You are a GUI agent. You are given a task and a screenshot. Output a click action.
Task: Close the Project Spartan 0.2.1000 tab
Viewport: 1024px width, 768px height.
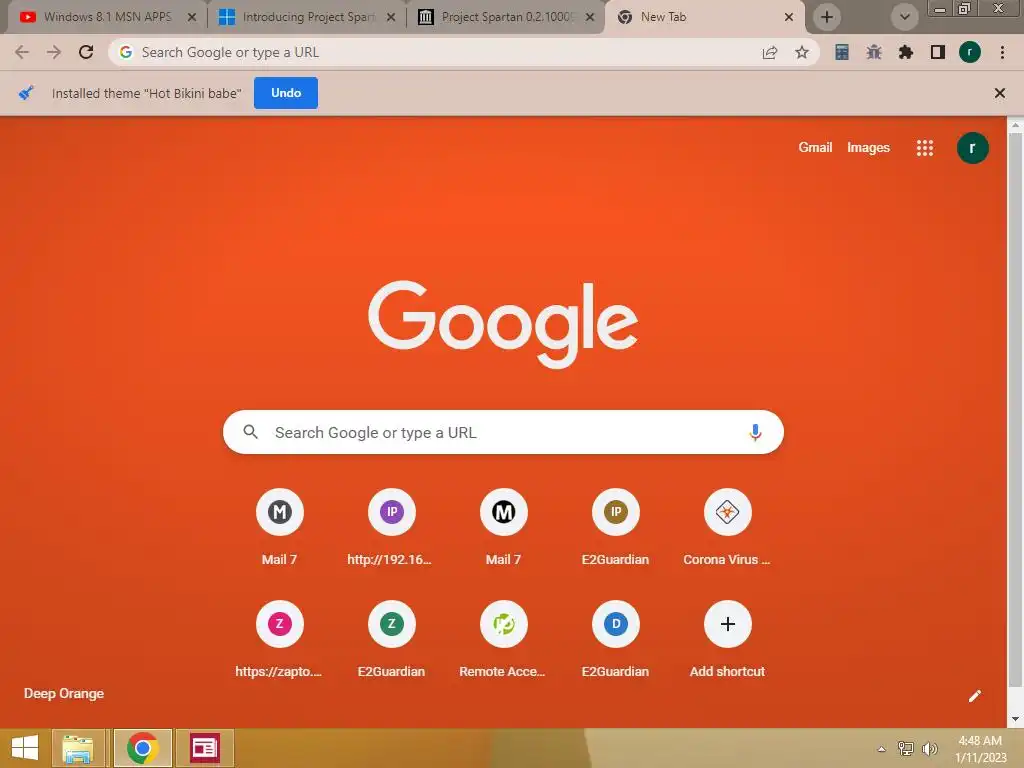tap(590, 18)
